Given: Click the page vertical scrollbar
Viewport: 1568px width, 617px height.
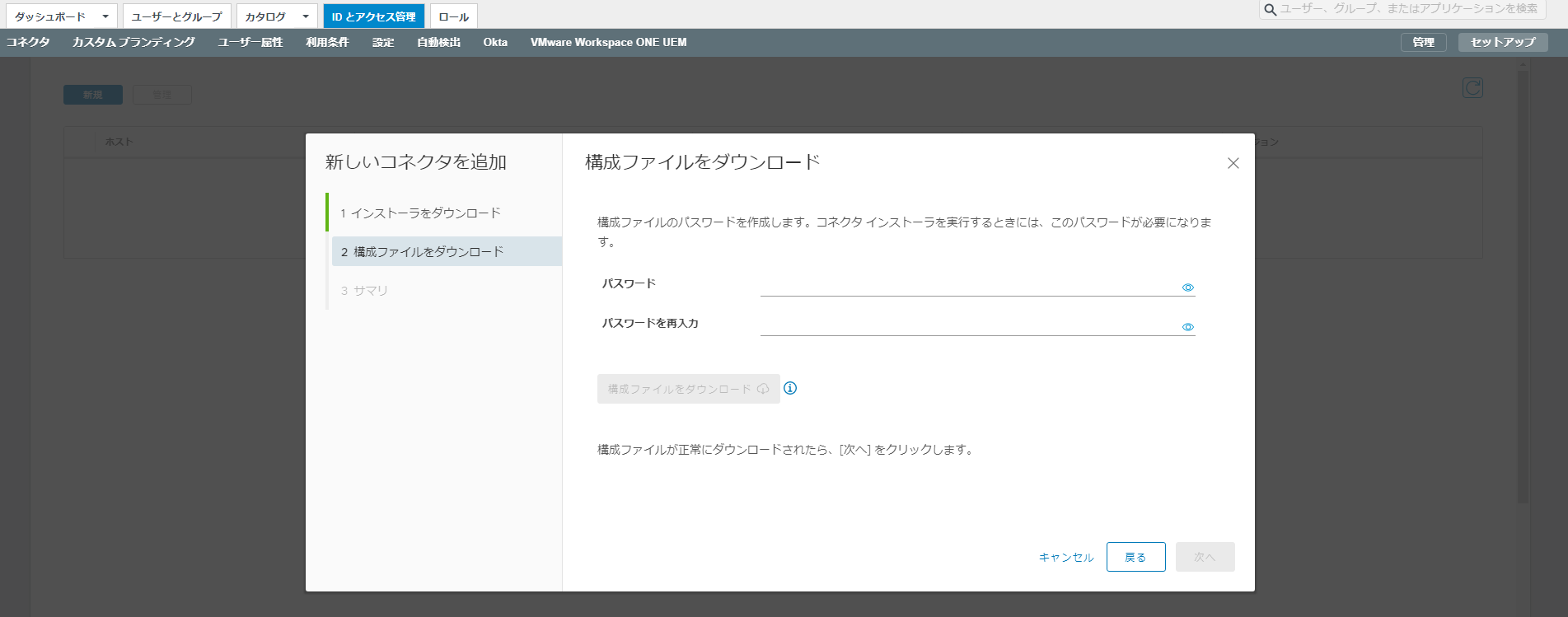Looking at the screenshot, I should pyautogui.click(x=1523, y=288).
